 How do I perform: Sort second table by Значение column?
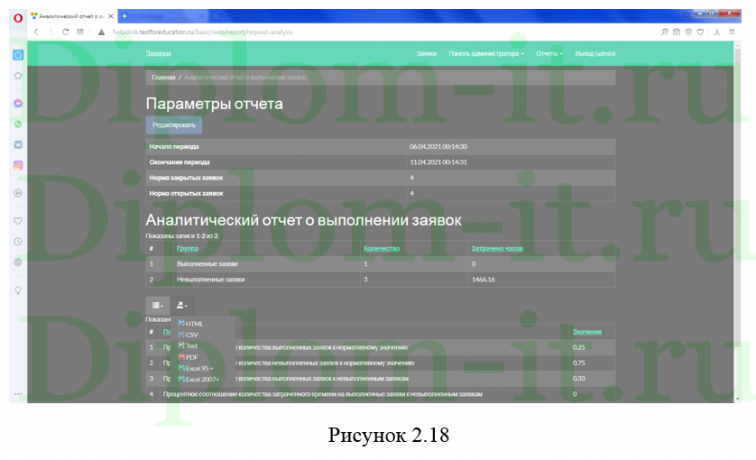(587, 332)
